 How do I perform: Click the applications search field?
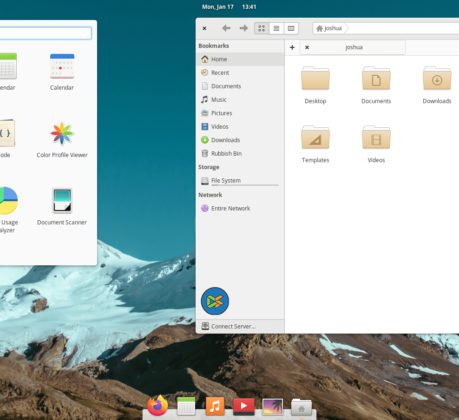[x=46, y=33]
